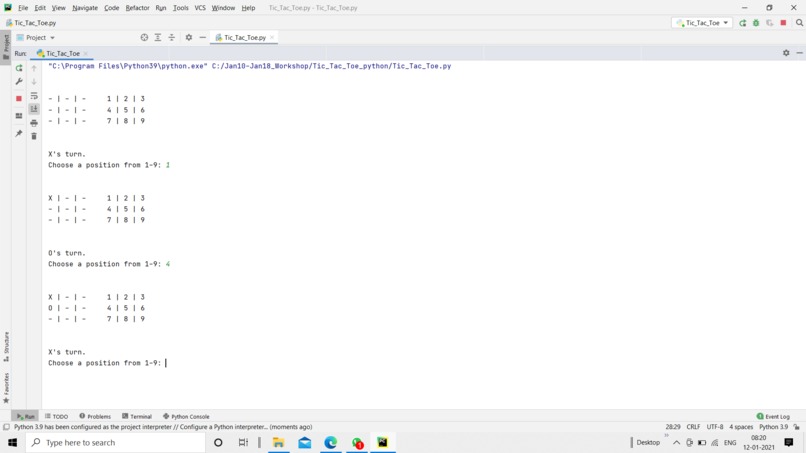Viewport: 806px width, 453px height.
Task: Open the Edit menu
Action: tap(40, 8)
